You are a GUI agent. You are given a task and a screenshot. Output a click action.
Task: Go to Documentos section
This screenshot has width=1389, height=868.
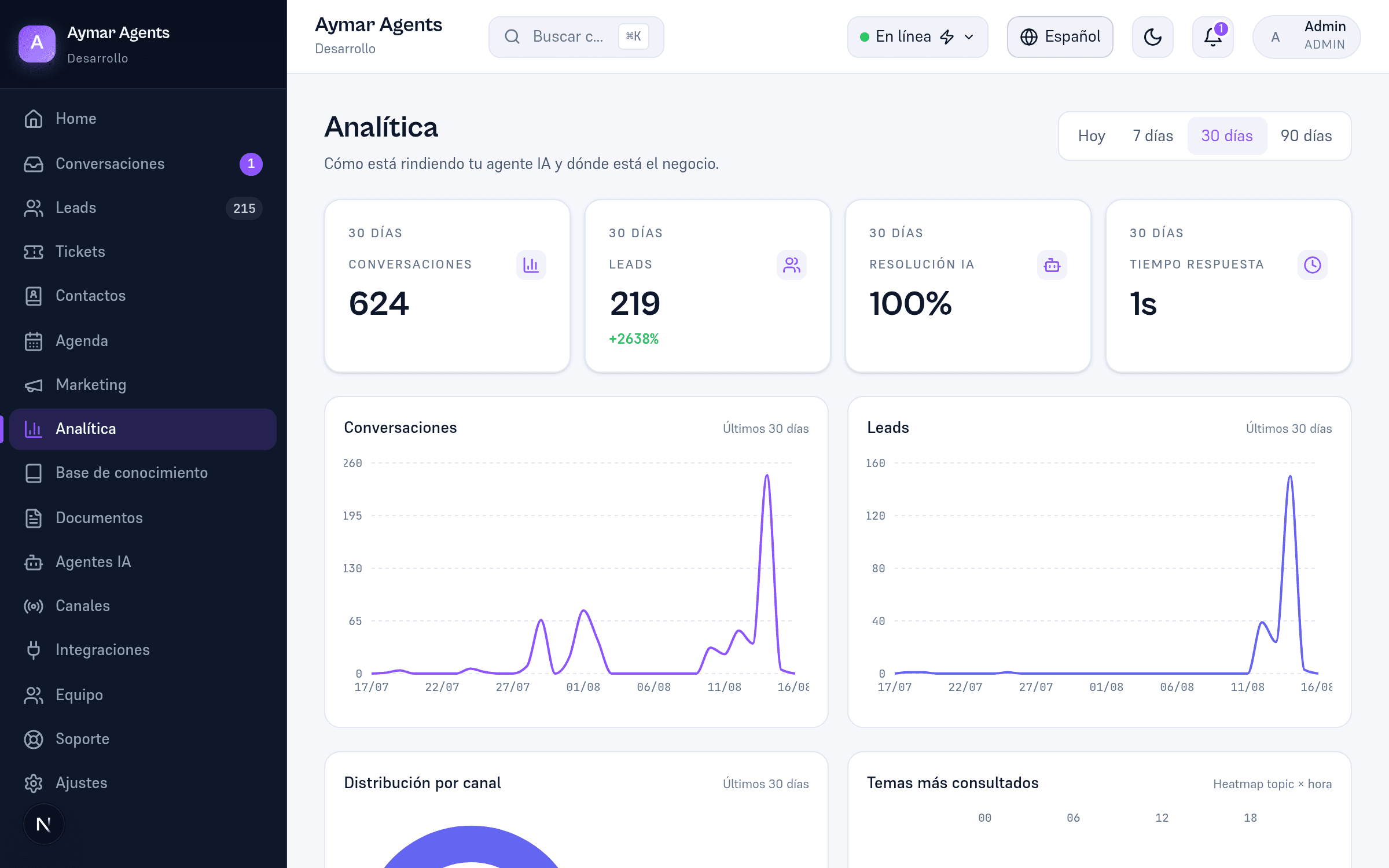tap(143, 518)
